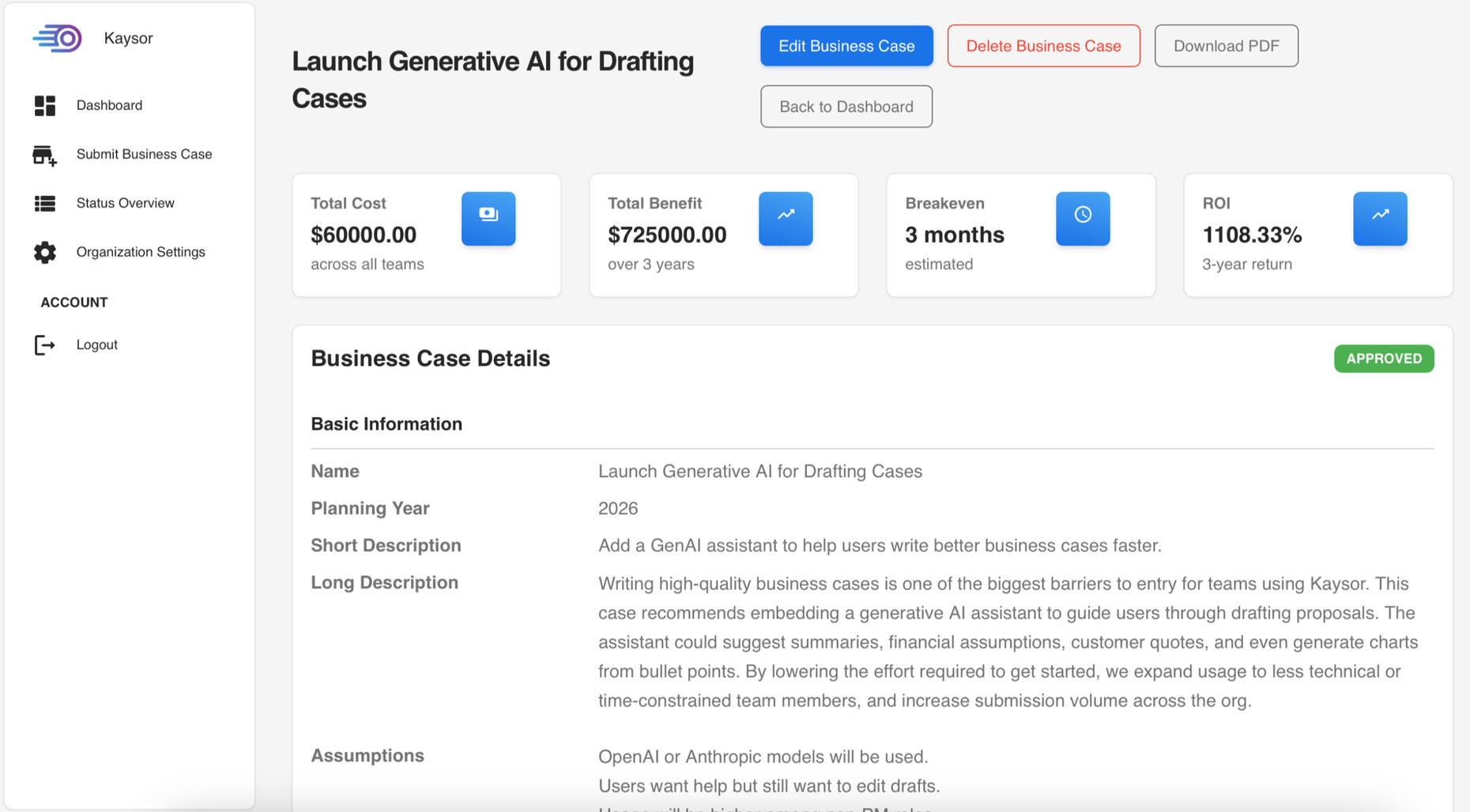This screenshot has height=812, width=1470.
Task: Log out using the Logout link
Action: 96,344
